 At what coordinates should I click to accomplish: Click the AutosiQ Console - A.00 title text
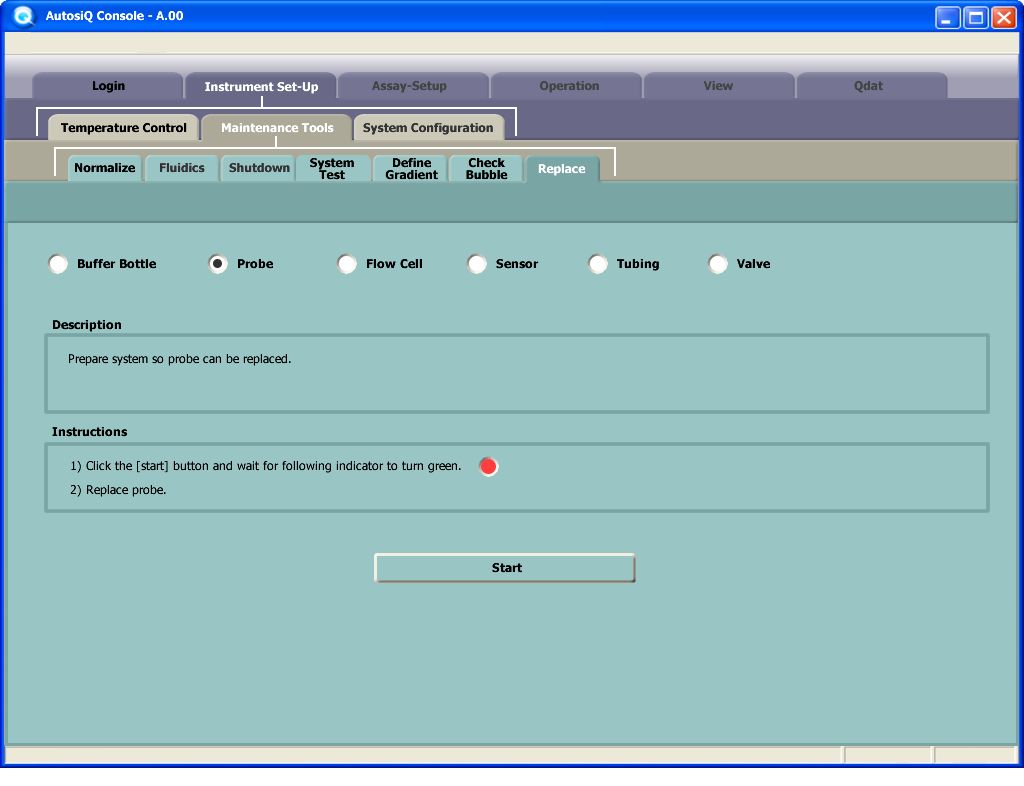point(114,16)
